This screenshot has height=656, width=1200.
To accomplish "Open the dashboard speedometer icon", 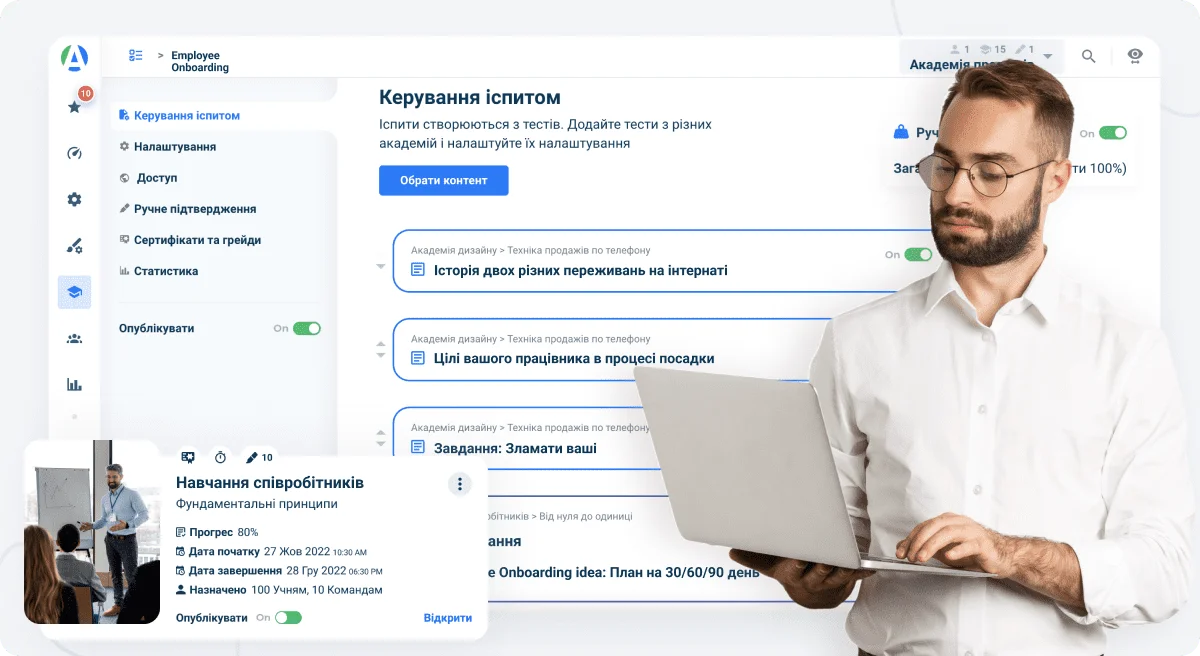I will (74, 153).
